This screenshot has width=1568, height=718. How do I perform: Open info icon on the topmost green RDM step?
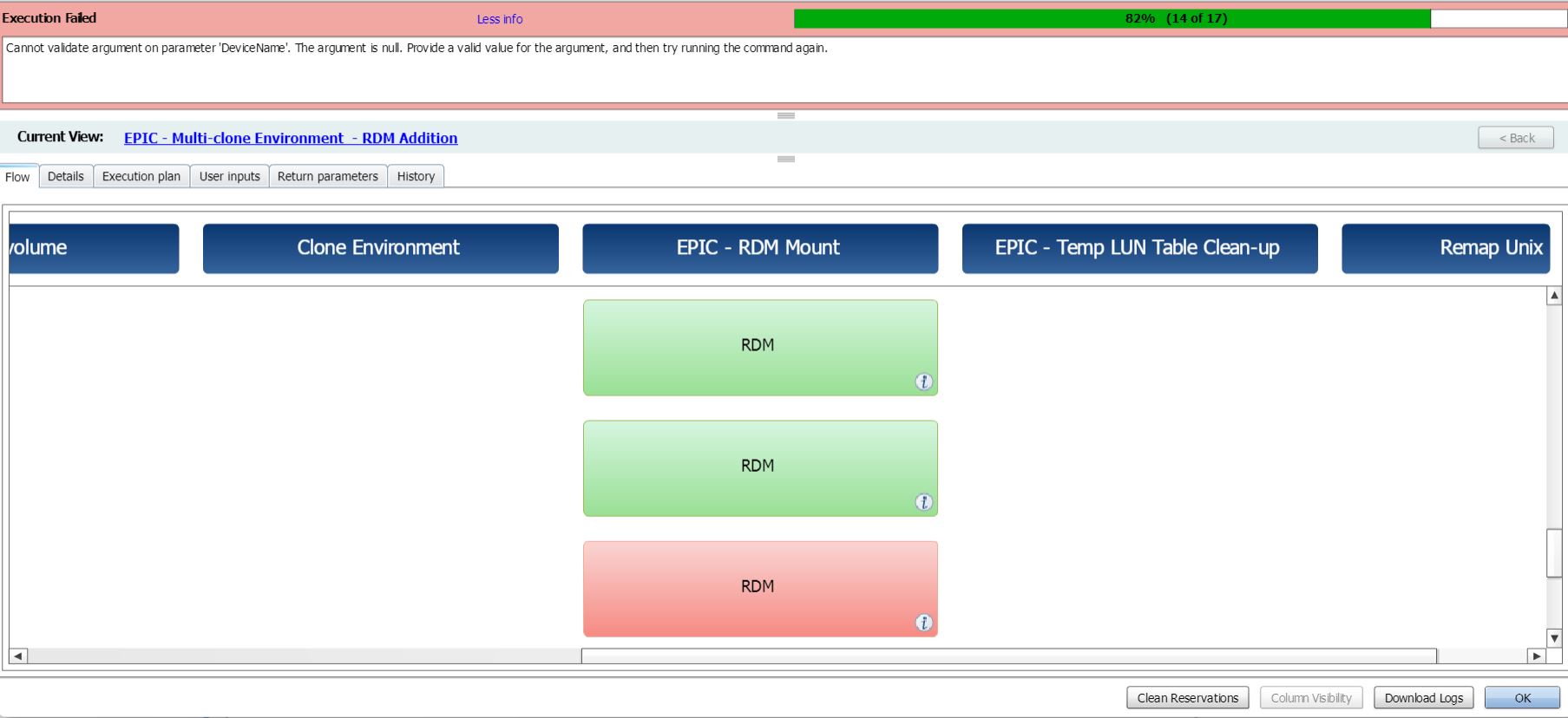point(924,382)
